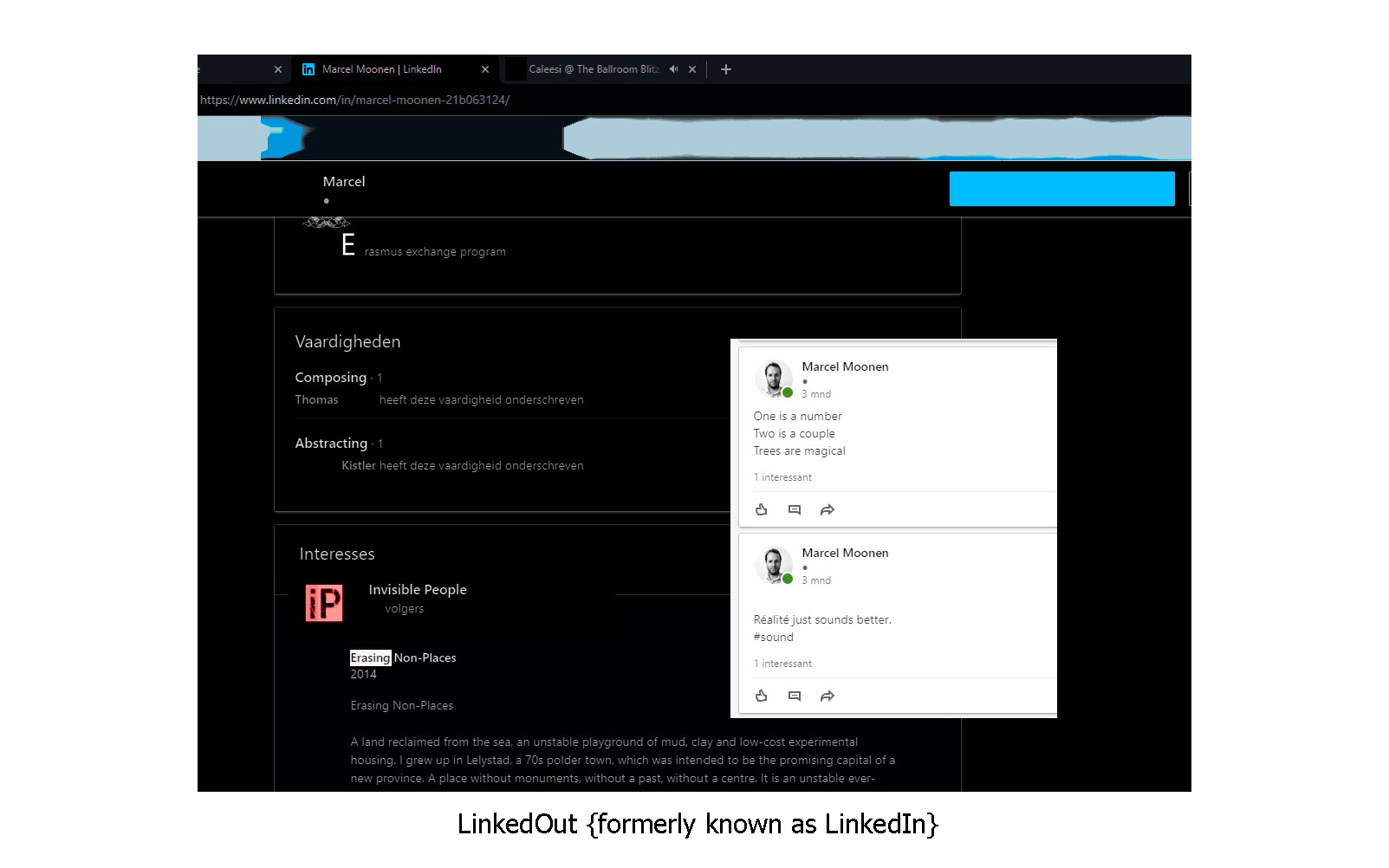Viewport: 1389px width, 868px height.
Task: Click the LinkedIn favicon on the tab
Action: coord(308,69)
